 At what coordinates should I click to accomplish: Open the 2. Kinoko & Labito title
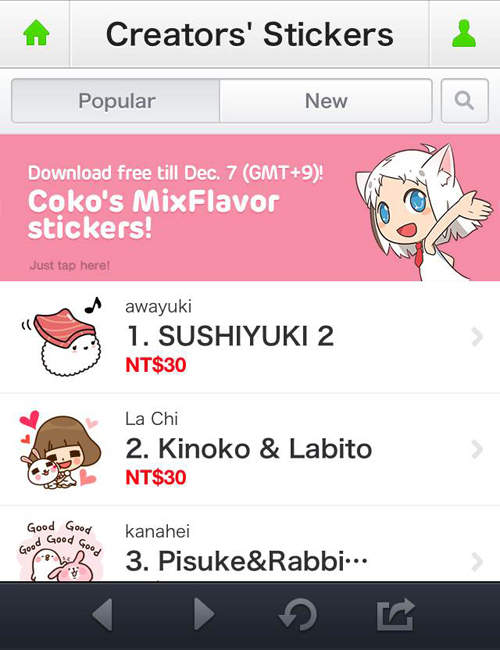point(249,448)
